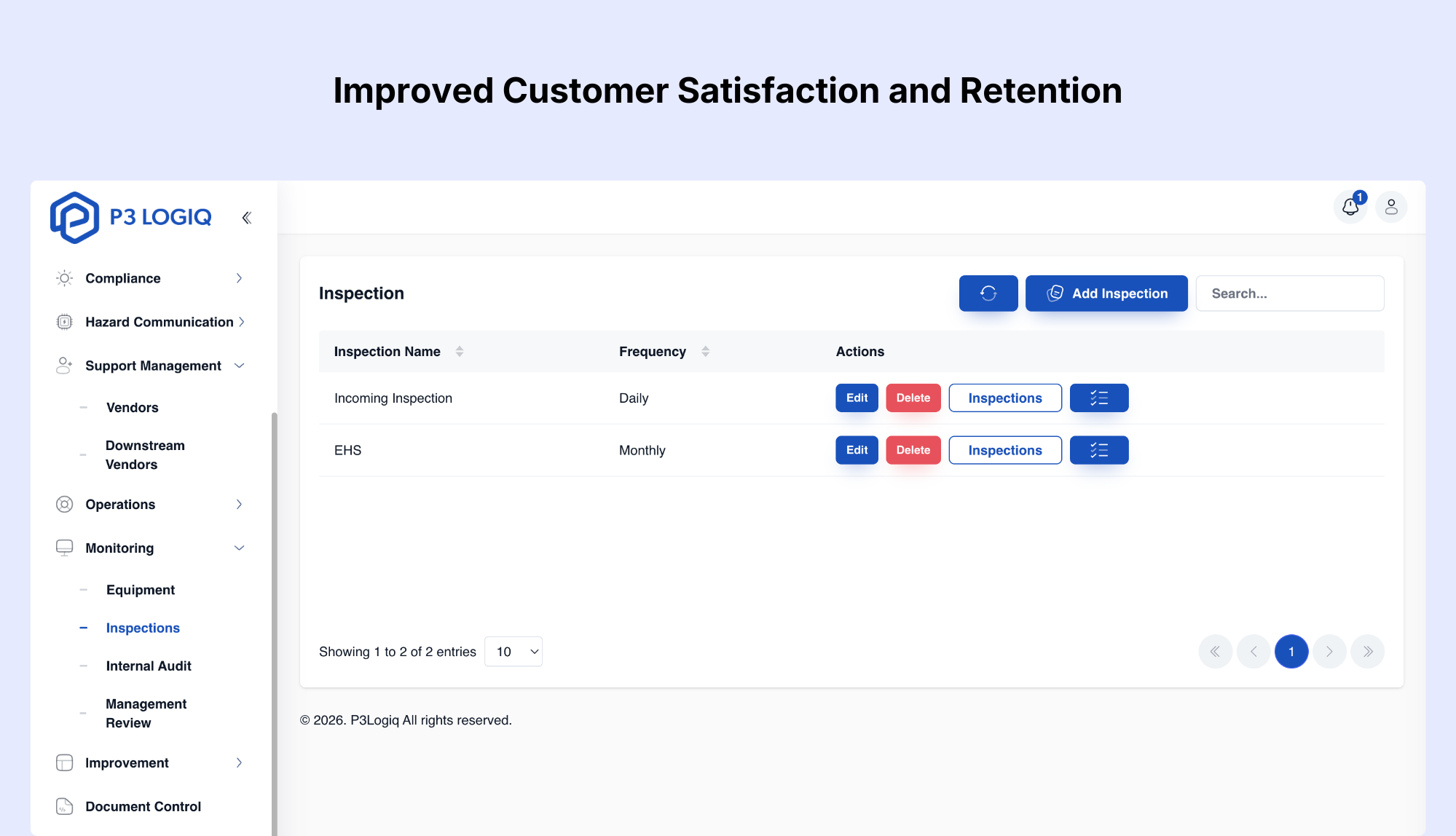Click the Actions column header
The height and width of the screenshot is (836, 1456).
click(859, 352)
